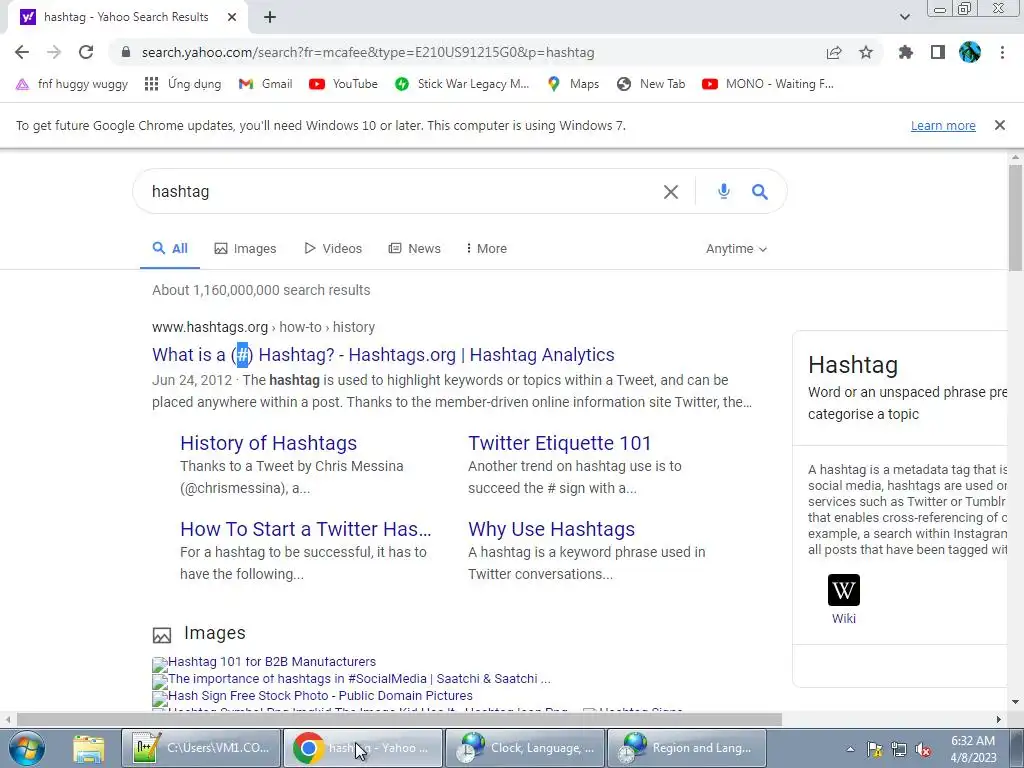
Task: Open Hashtag 101 for B2B Manufacturers image
Action: [272, 662]
